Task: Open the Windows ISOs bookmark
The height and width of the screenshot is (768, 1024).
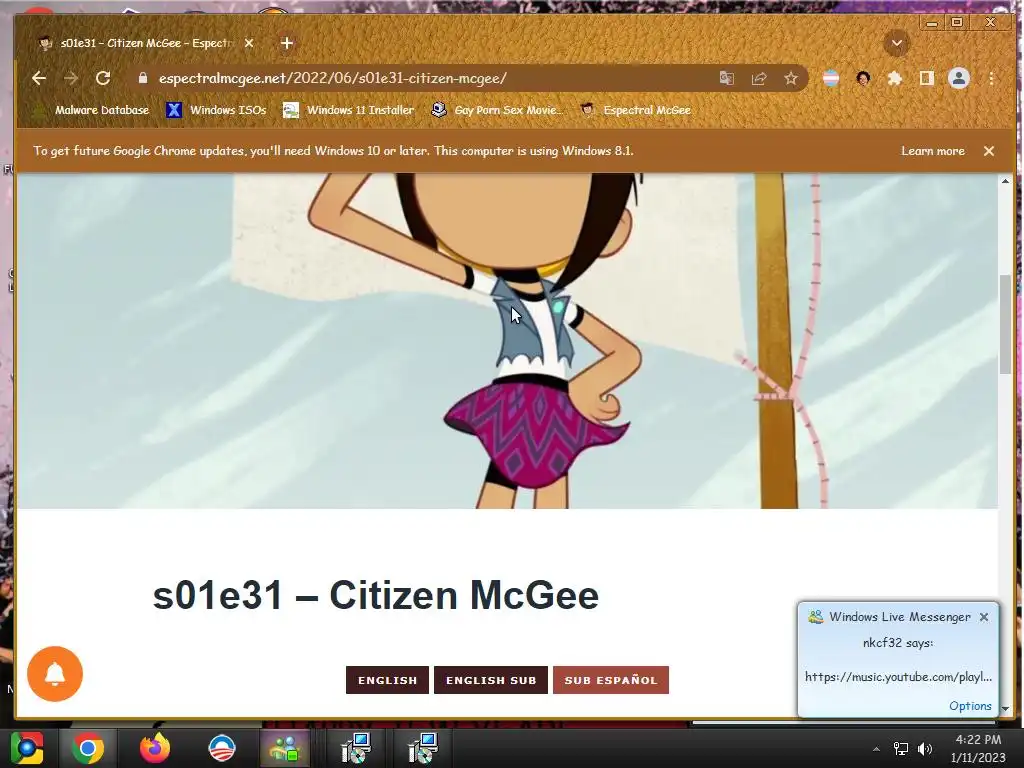Action: (217, 110)
